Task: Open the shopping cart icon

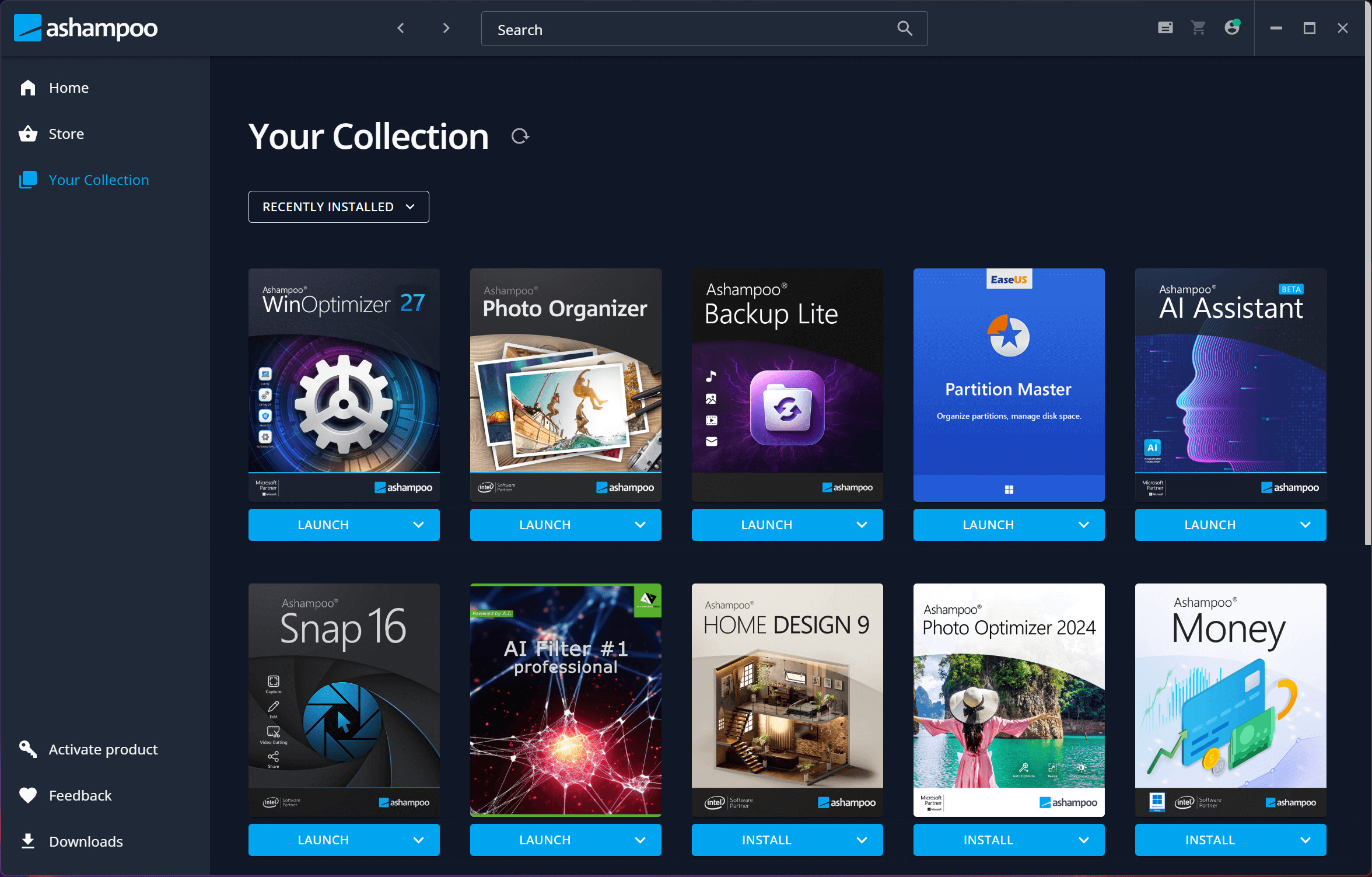Action: click(1198, 27)
